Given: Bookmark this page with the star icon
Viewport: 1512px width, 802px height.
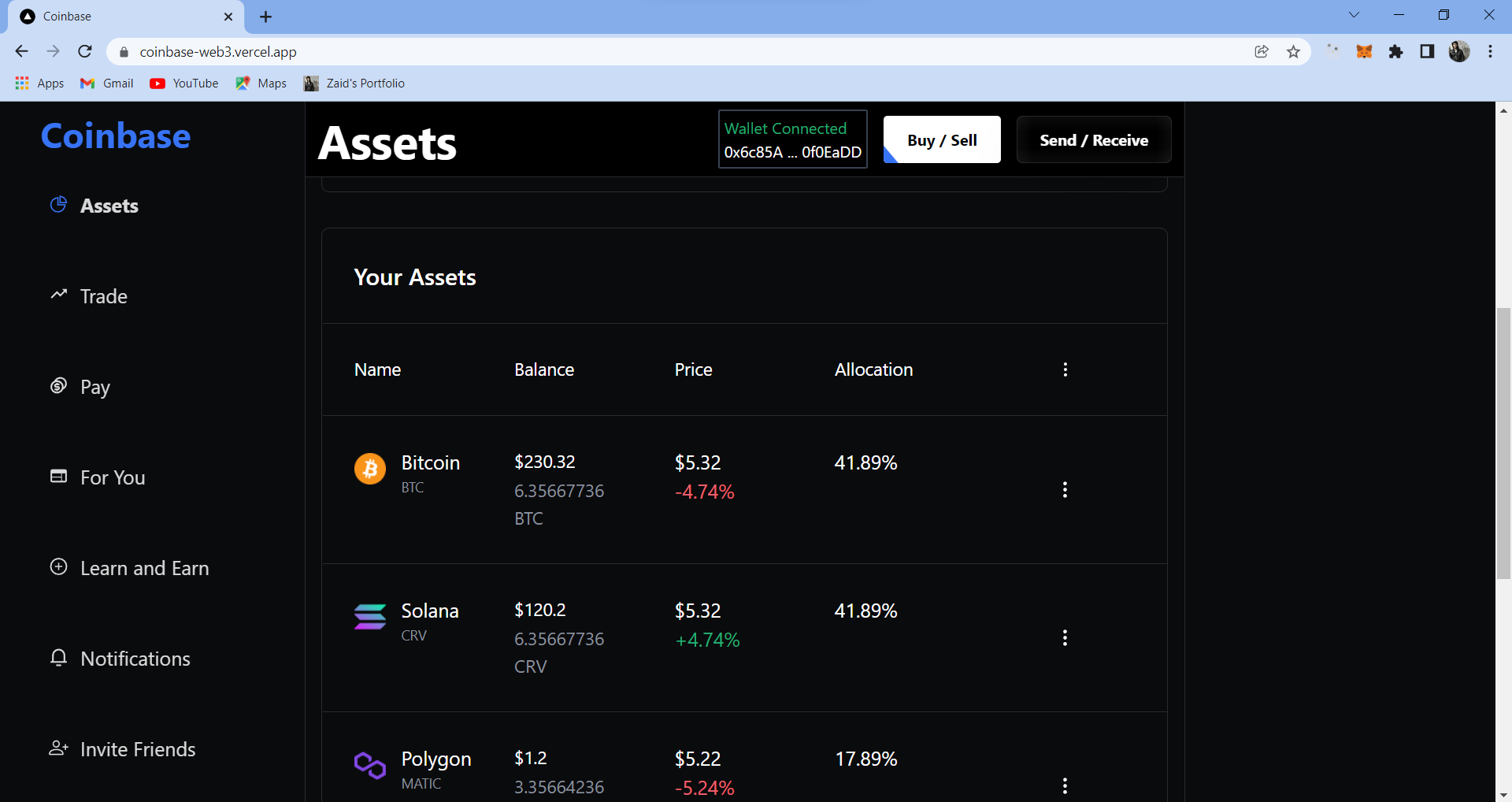Looking at the screenshot, I should (x=1293, y=52).
